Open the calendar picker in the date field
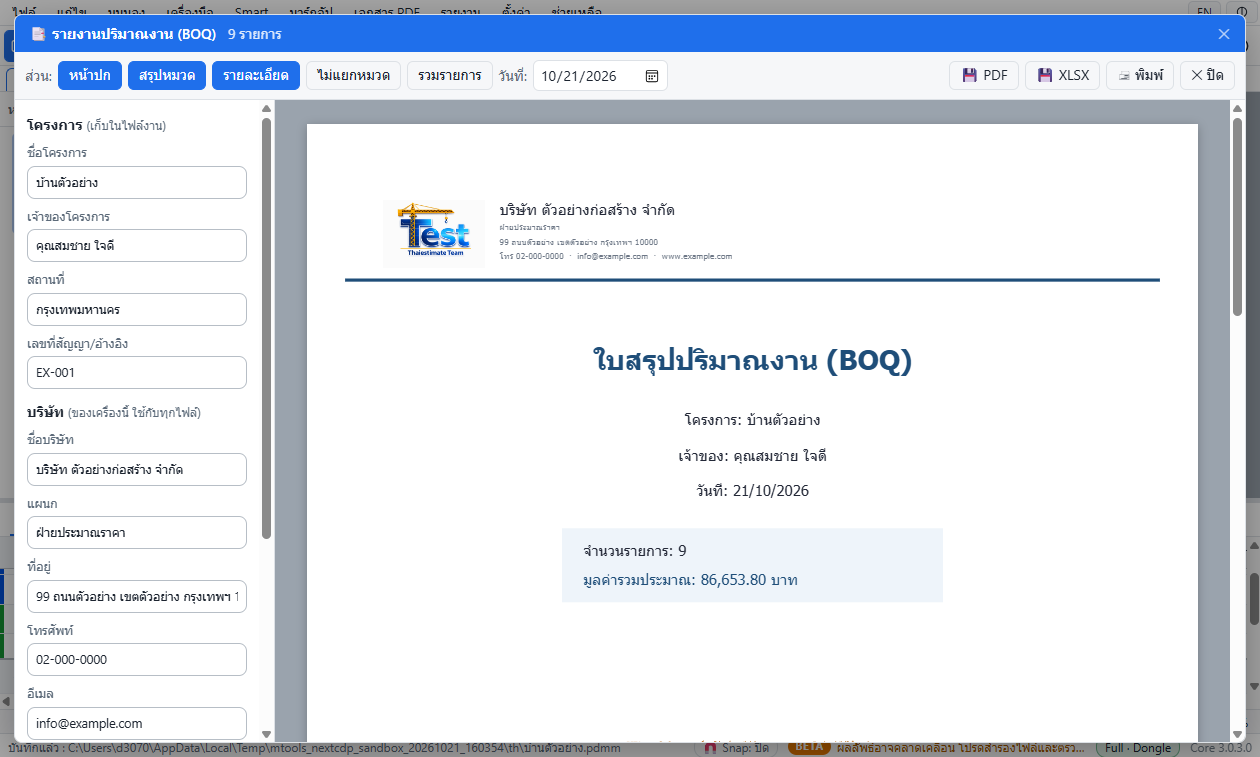This screenshot has width=1260, height=757. click(x=651, y=76)
